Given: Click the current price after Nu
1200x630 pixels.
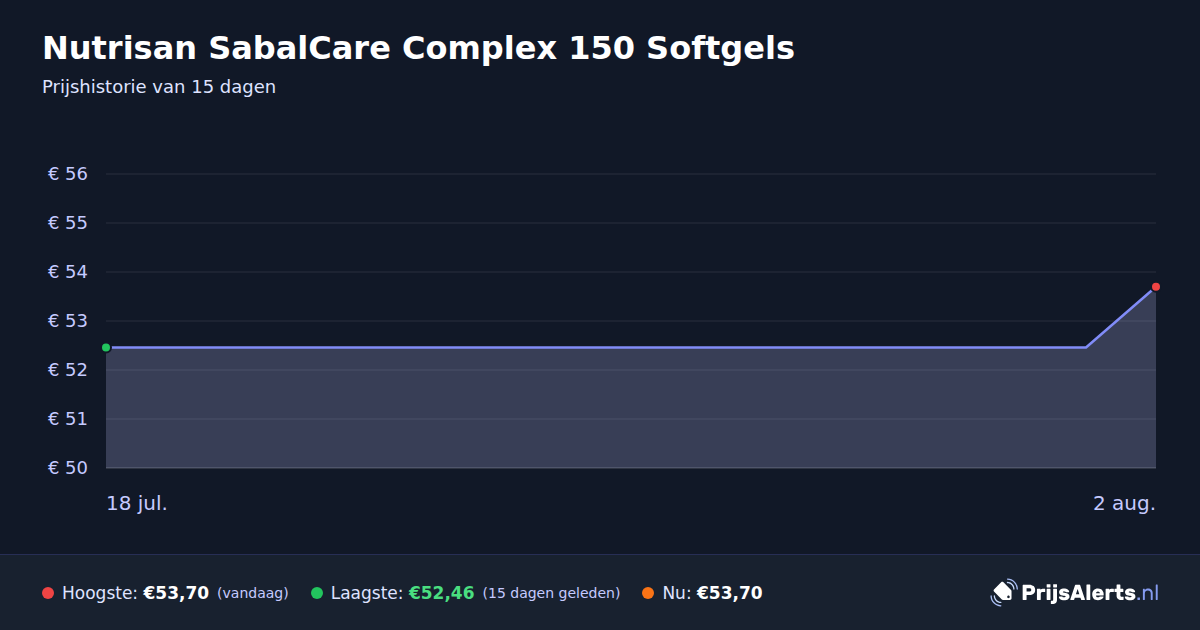Looking at the screenshot, I should tap(729, 593).
